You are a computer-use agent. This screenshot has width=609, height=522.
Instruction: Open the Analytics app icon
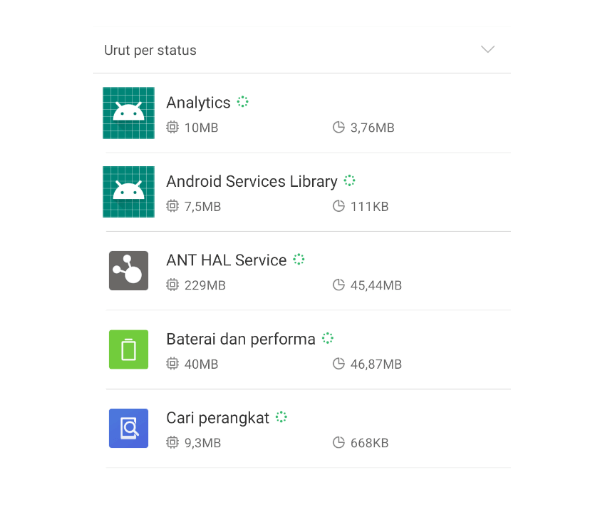click(x=129, y=113)
